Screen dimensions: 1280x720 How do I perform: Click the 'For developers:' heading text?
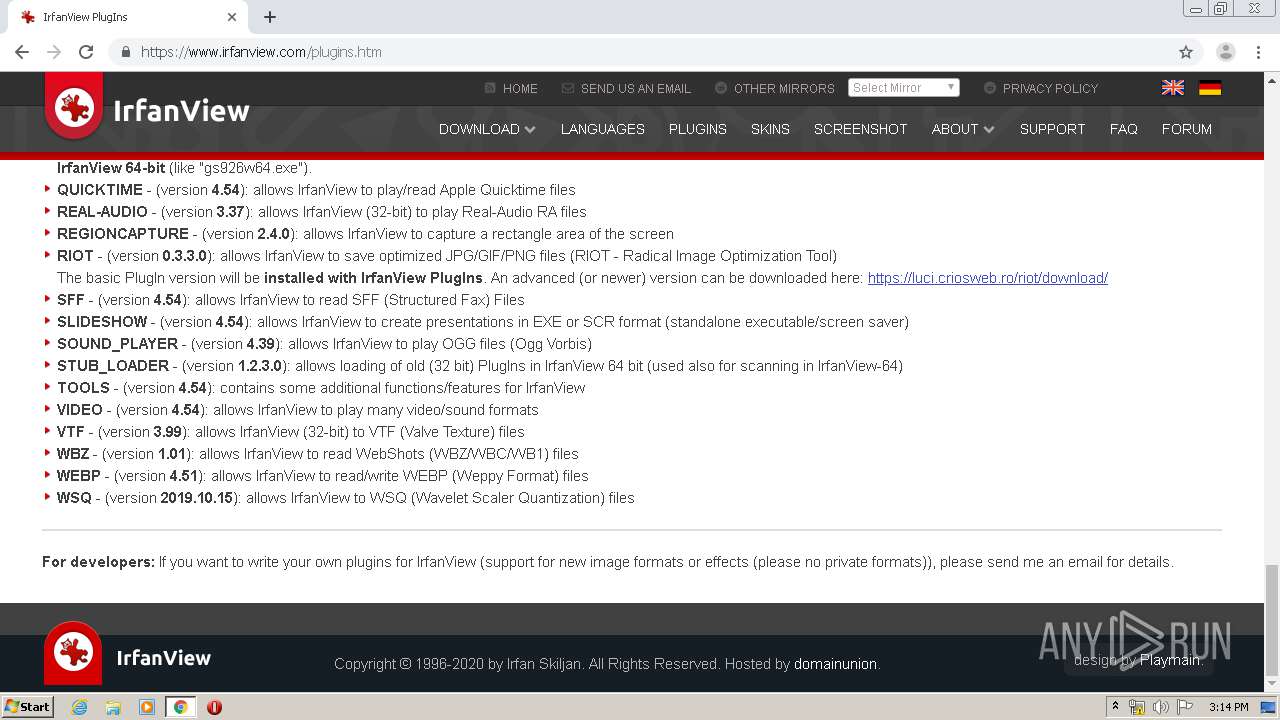(x=98, y=562)
